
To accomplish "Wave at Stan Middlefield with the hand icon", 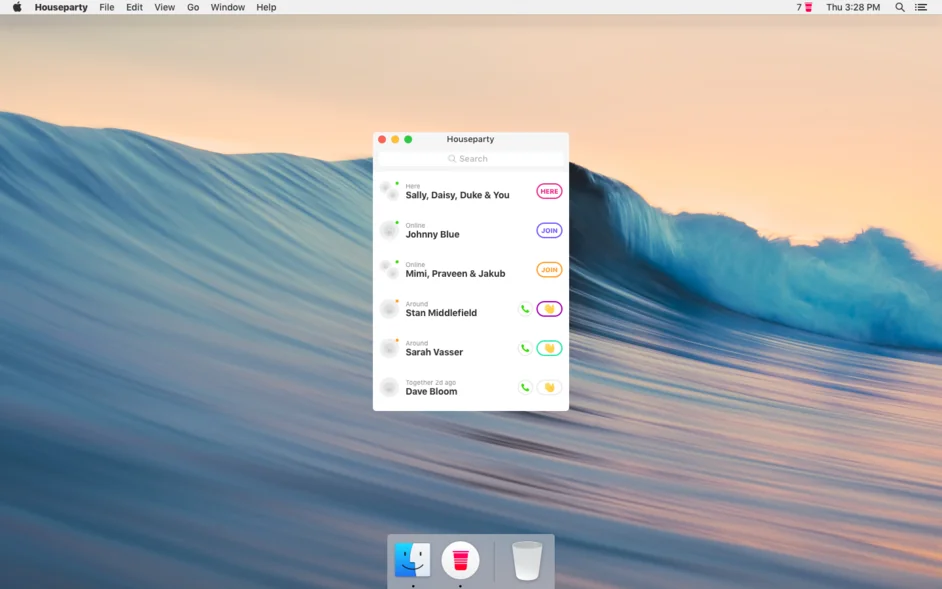I will [548, 308].
